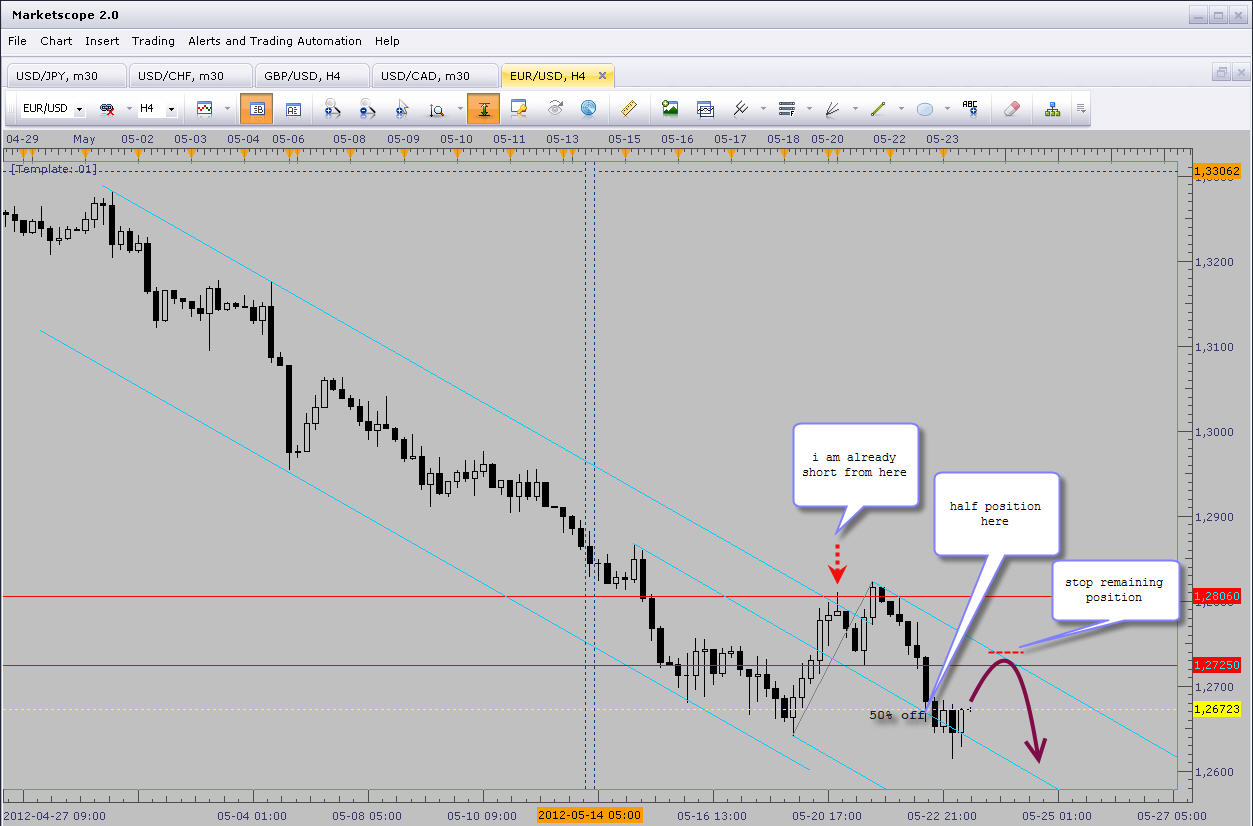This screenshot has height=826, width=1253.
Task: Click the orange 1,33062 price label
Action: pyautogui.click(x=1217, y=171)
